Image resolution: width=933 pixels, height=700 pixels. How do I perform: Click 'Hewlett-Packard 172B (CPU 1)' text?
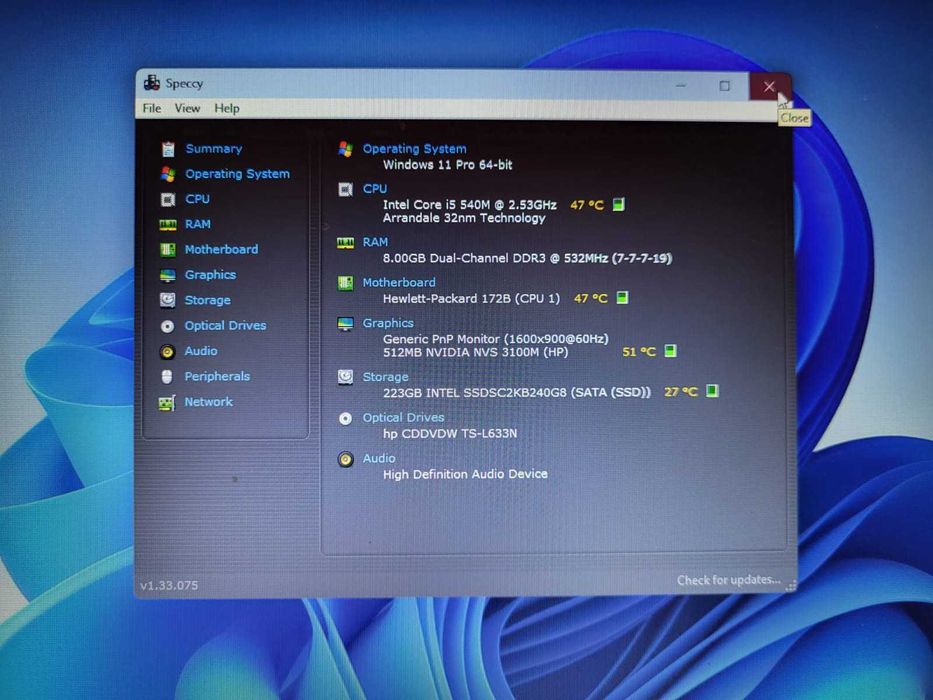[471, 298]
